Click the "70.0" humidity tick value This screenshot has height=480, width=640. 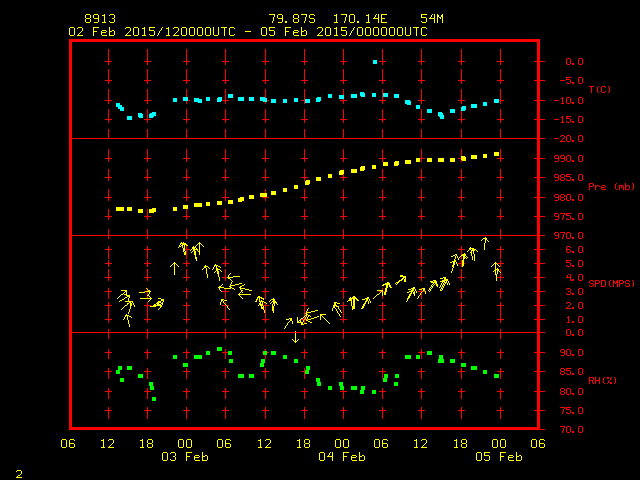[571, 429]
